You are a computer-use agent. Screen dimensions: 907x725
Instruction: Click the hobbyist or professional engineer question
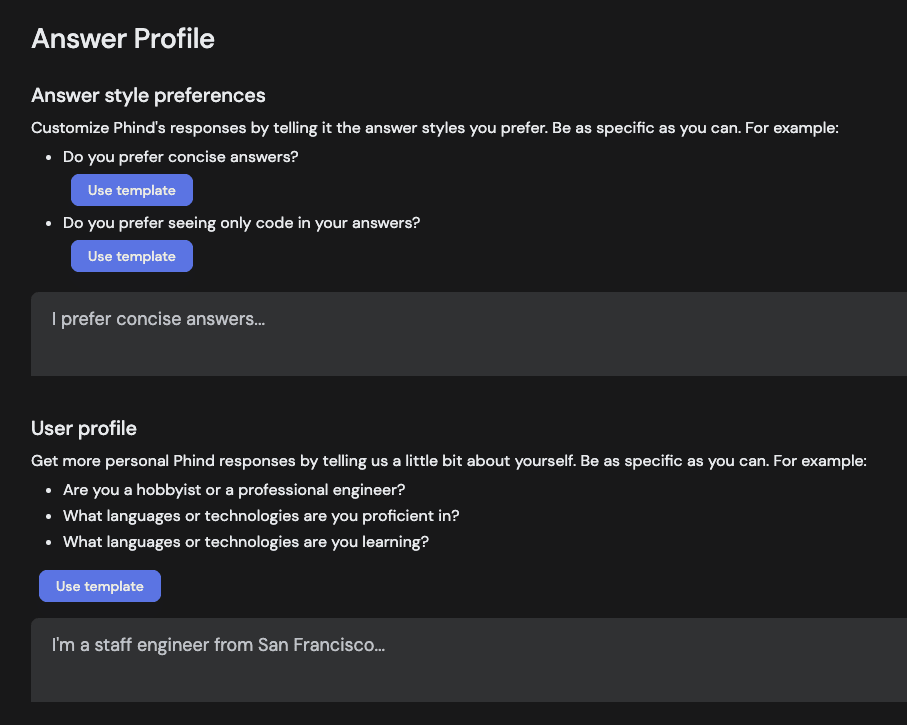pos(233,490)
